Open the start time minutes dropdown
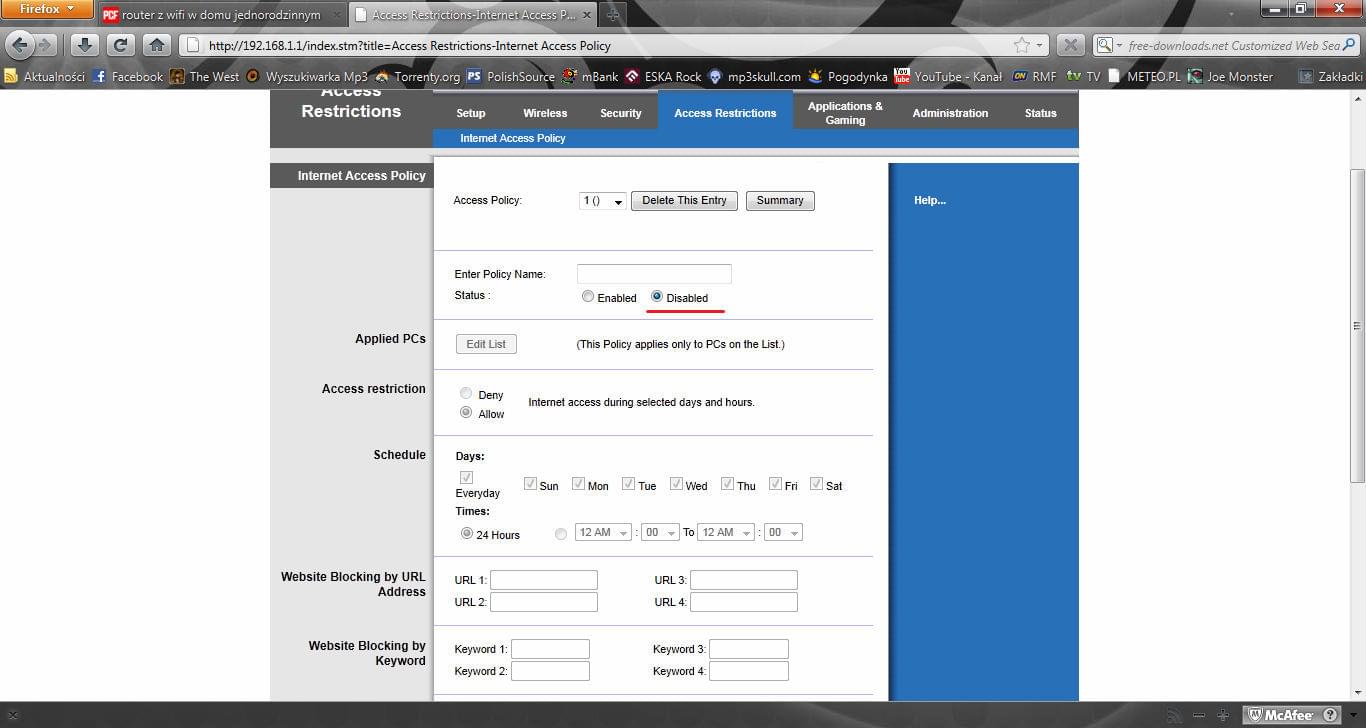The height and width of the screenshot is (728, 1366). click(x=660, y=533)
